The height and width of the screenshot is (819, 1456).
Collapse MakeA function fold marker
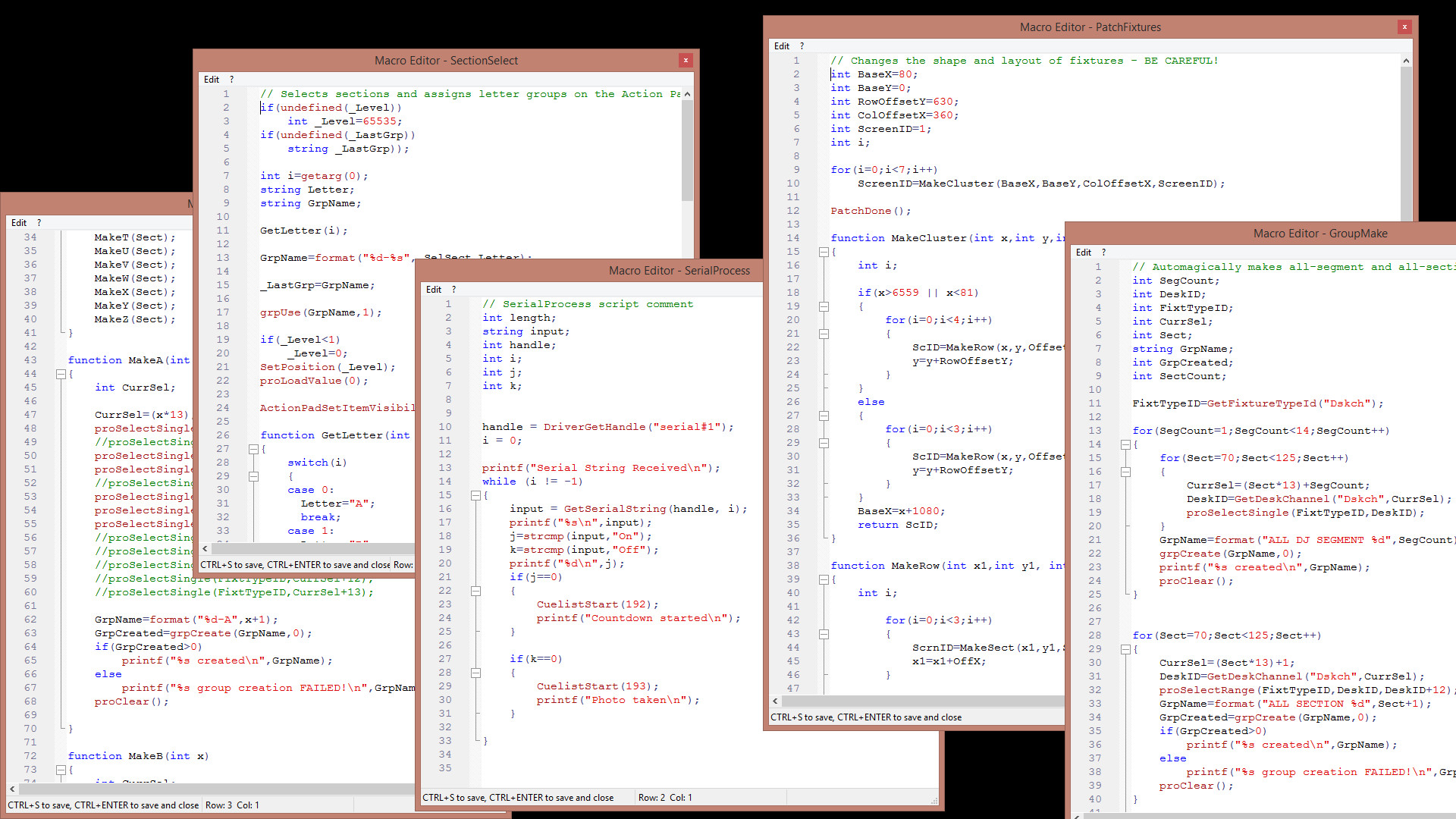[x=61, y=374]
